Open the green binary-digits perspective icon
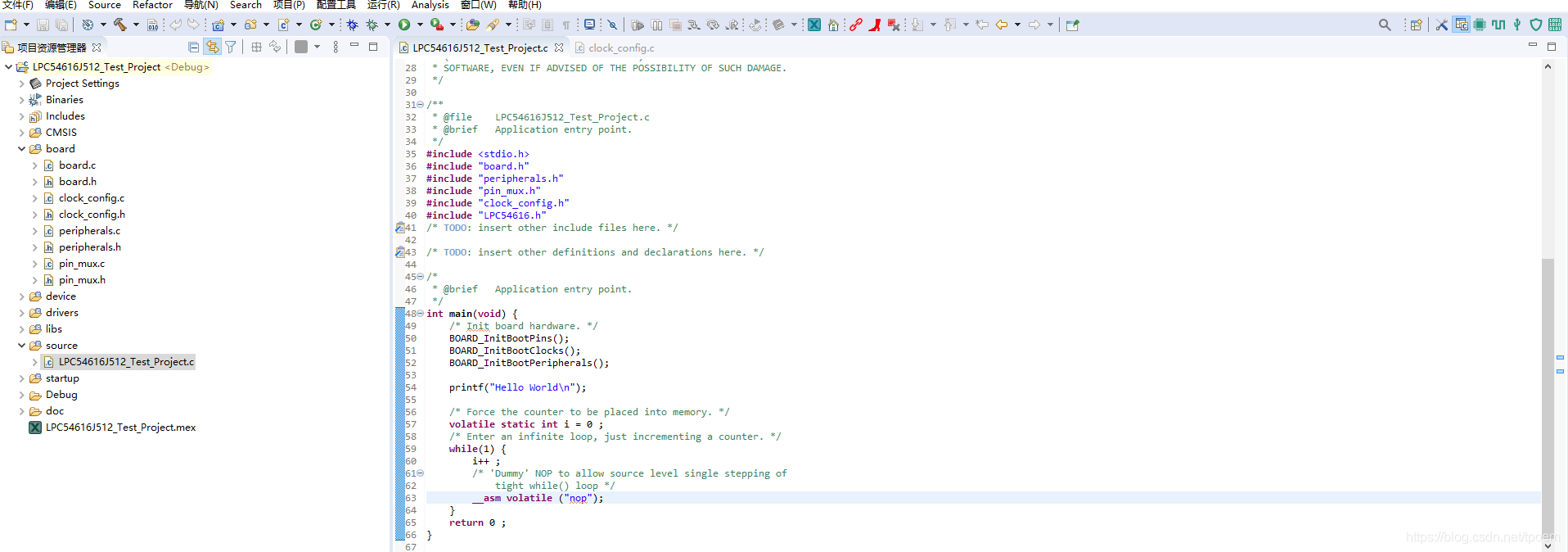This screenshot has height=552, width=1568. (1555, 25)
